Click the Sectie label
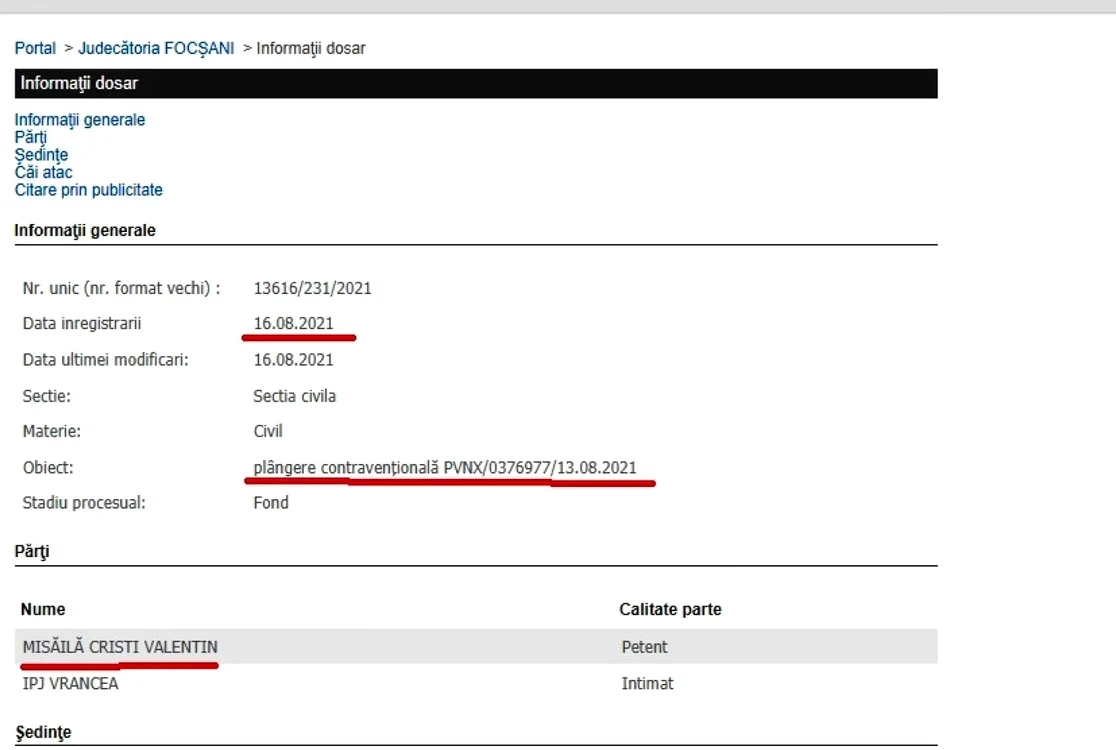This screenshot has width=1116, height=750. [x=47, y=396]
